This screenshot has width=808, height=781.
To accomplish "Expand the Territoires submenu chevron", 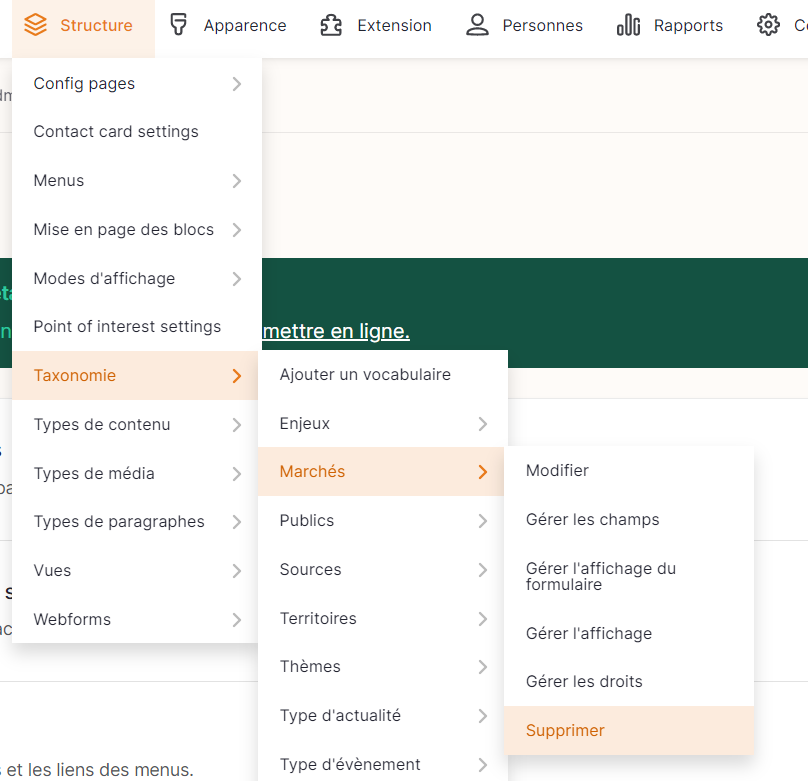I will [483, 619].
